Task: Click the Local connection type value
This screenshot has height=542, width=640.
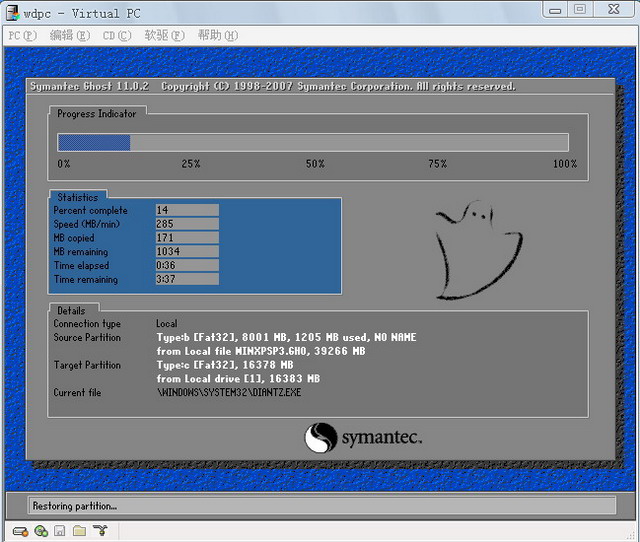Action: pyautogui.click(x=167, y=324)
